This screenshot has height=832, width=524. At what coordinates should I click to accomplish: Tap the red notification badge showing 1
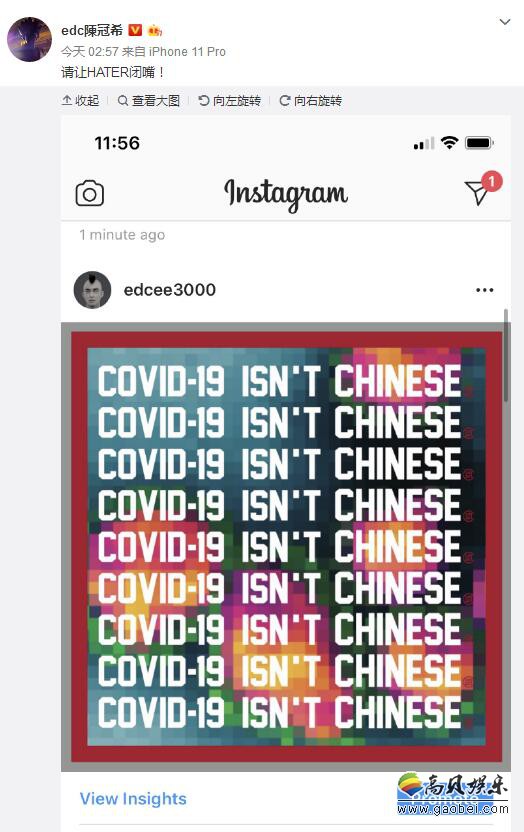(x=492, y=181)
